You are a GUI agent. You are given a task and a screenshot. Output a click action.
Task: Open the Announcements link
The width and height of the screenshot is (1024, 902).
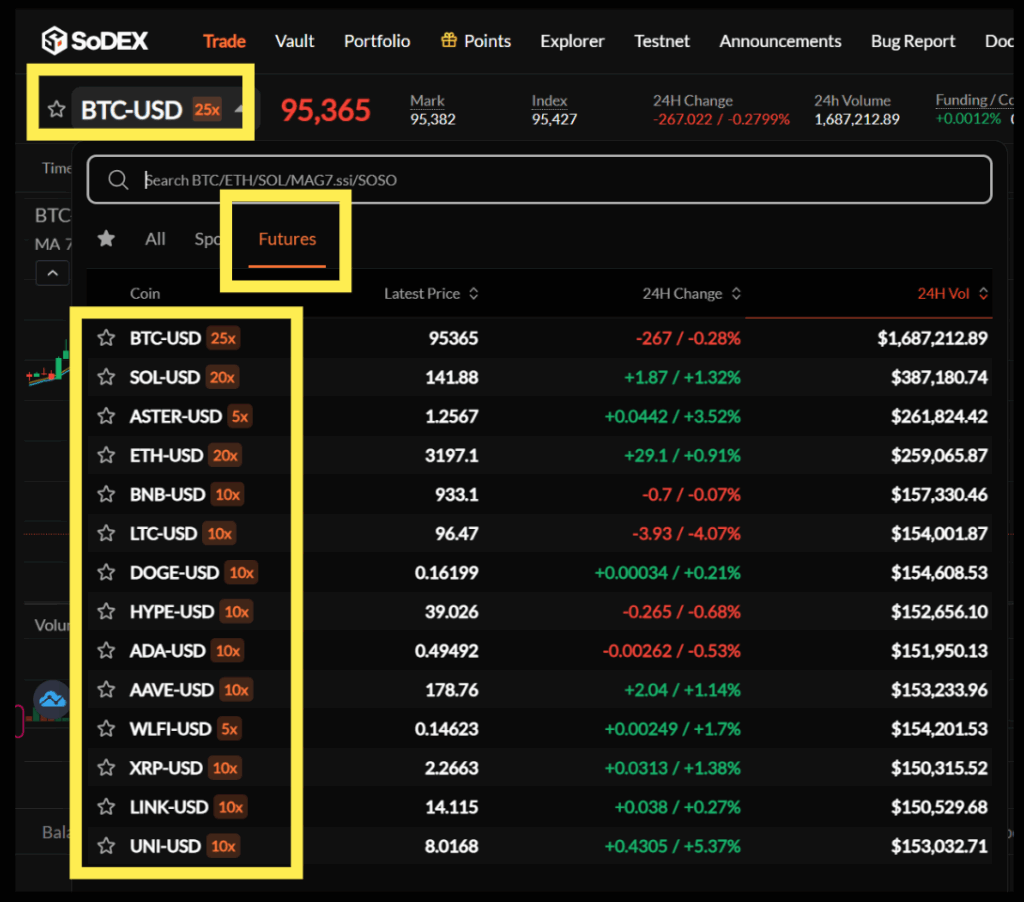tap(780, 41)
